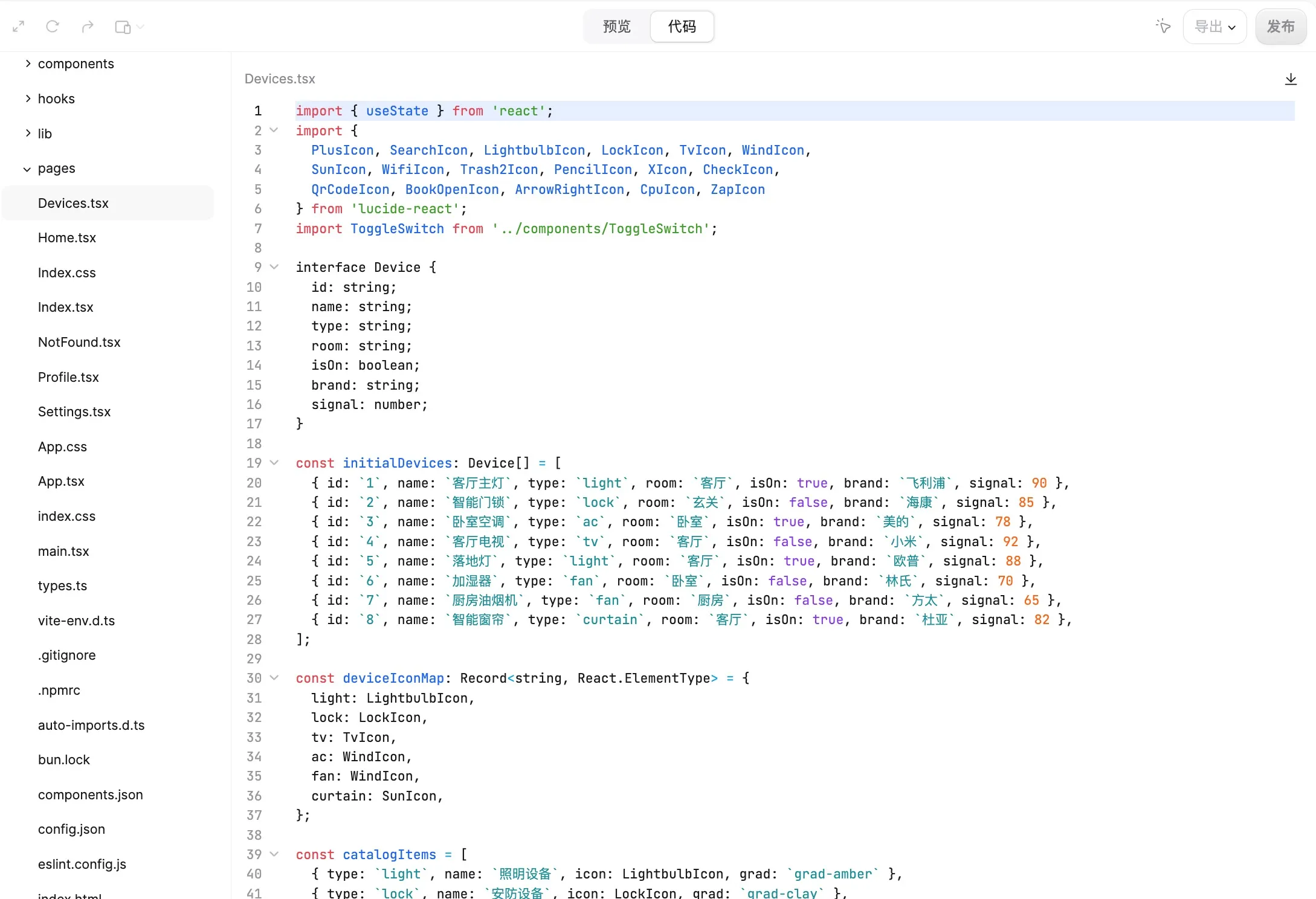
Task: Click 'ToggleSwitch' import on line 7
Action: pyautogui.click(x=397, y=229)
